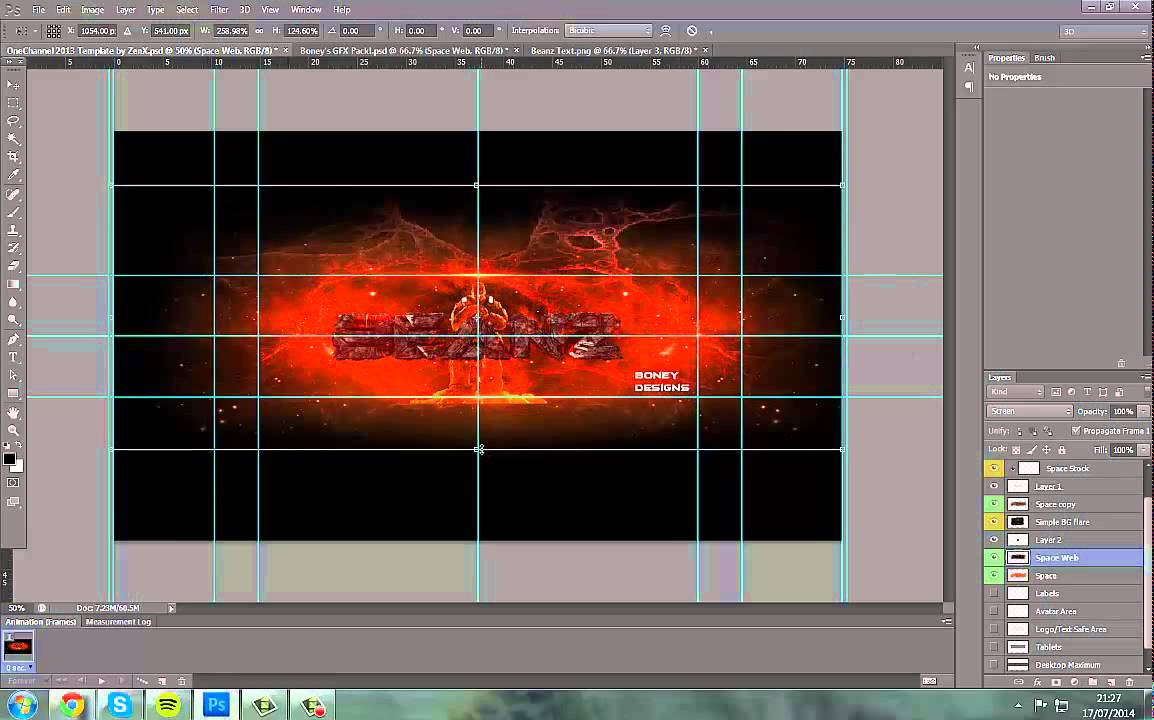This screenshot has width=1154, height=720.
Task: Select the Eyedropper tool
Action: [13, 175]
